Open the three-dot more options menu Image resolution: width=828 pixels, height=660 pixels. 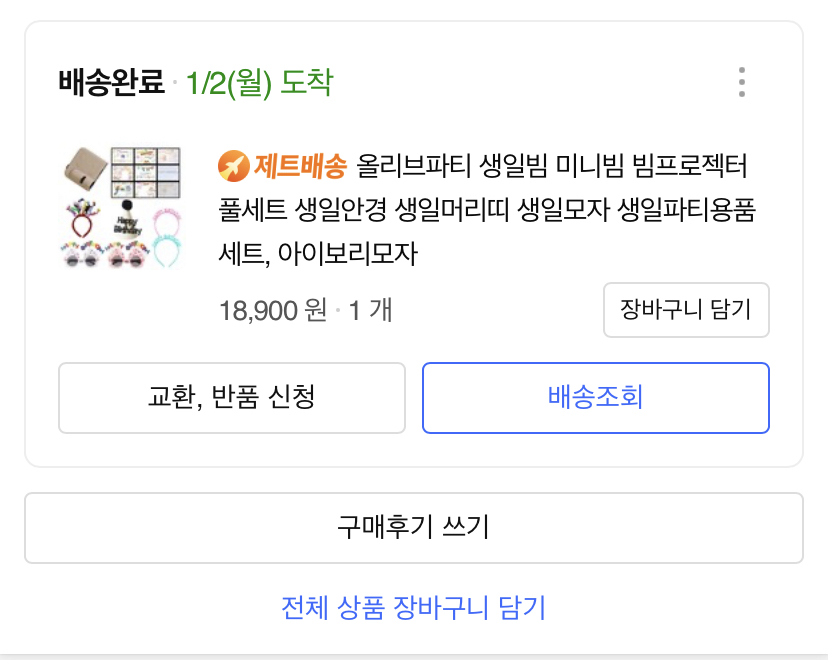tap(741, 82)
